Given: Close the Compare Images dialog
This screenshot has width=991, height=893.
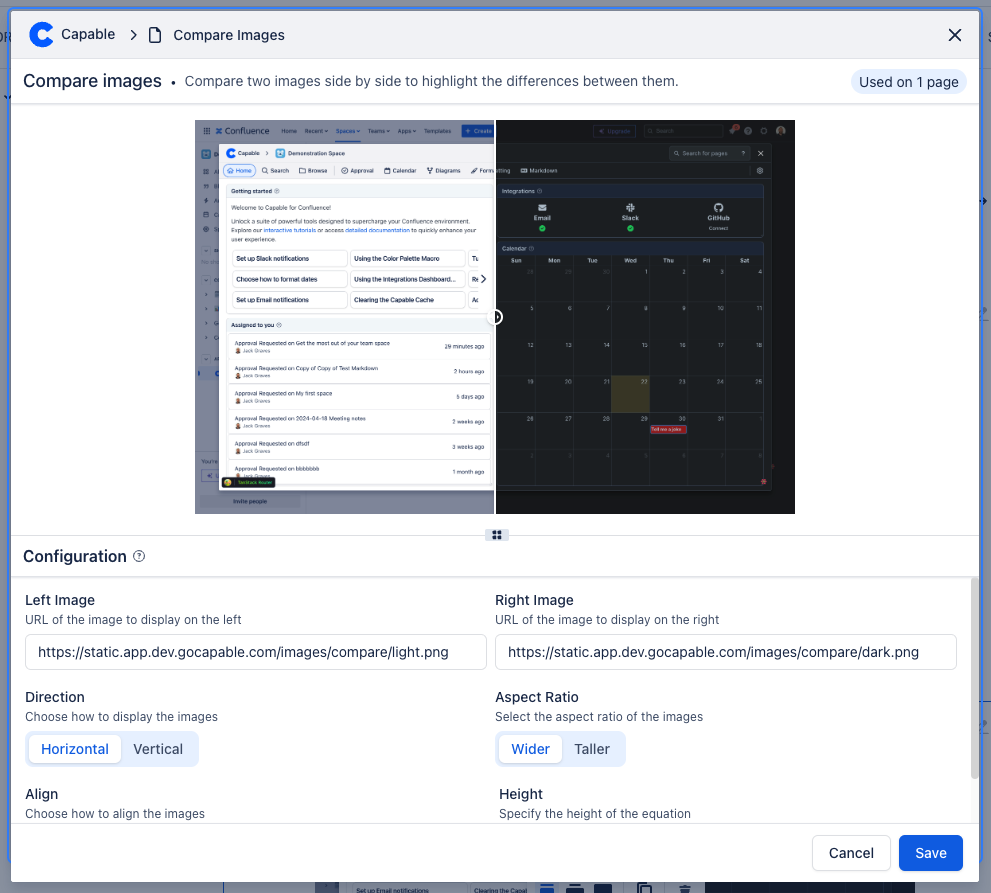Looking at the screenshot, I should (x=954, y=35).
